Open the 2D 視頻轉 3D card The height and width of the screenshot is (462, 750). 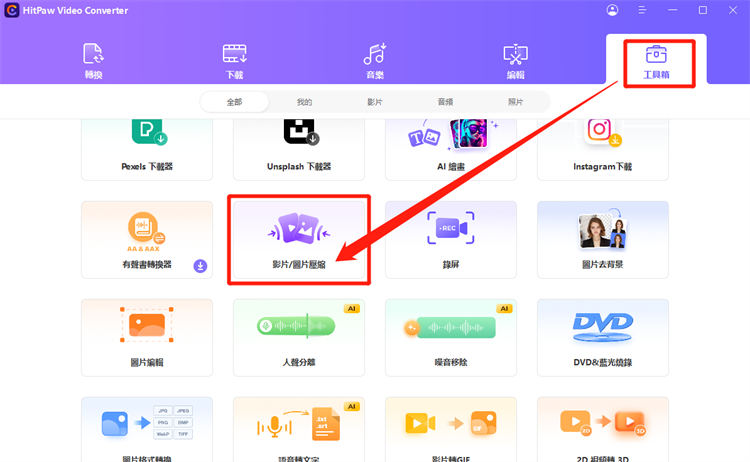(x=603, y=429)
